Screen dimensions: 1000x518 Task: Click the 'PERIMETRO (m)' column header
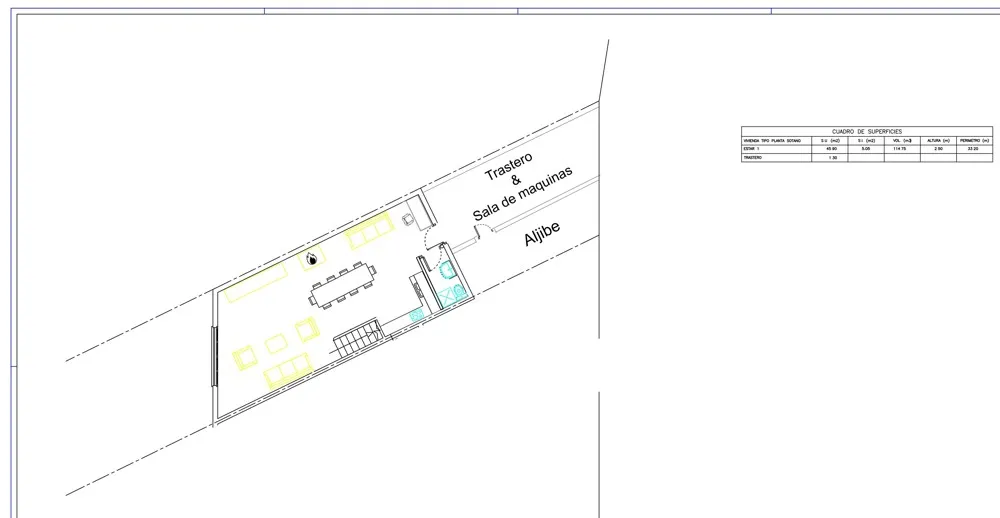point(974,141)
